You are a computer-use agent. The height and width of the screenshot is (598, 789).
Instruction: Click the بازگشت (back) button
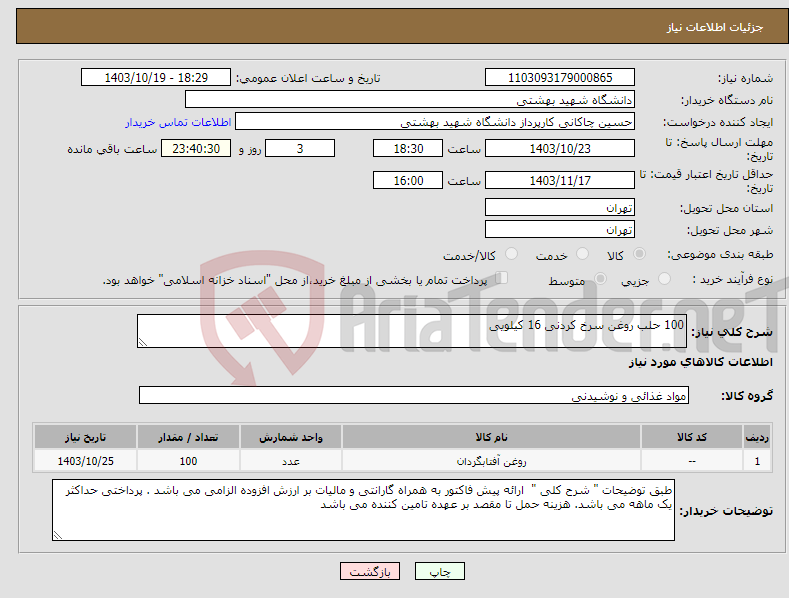[370, 571]
